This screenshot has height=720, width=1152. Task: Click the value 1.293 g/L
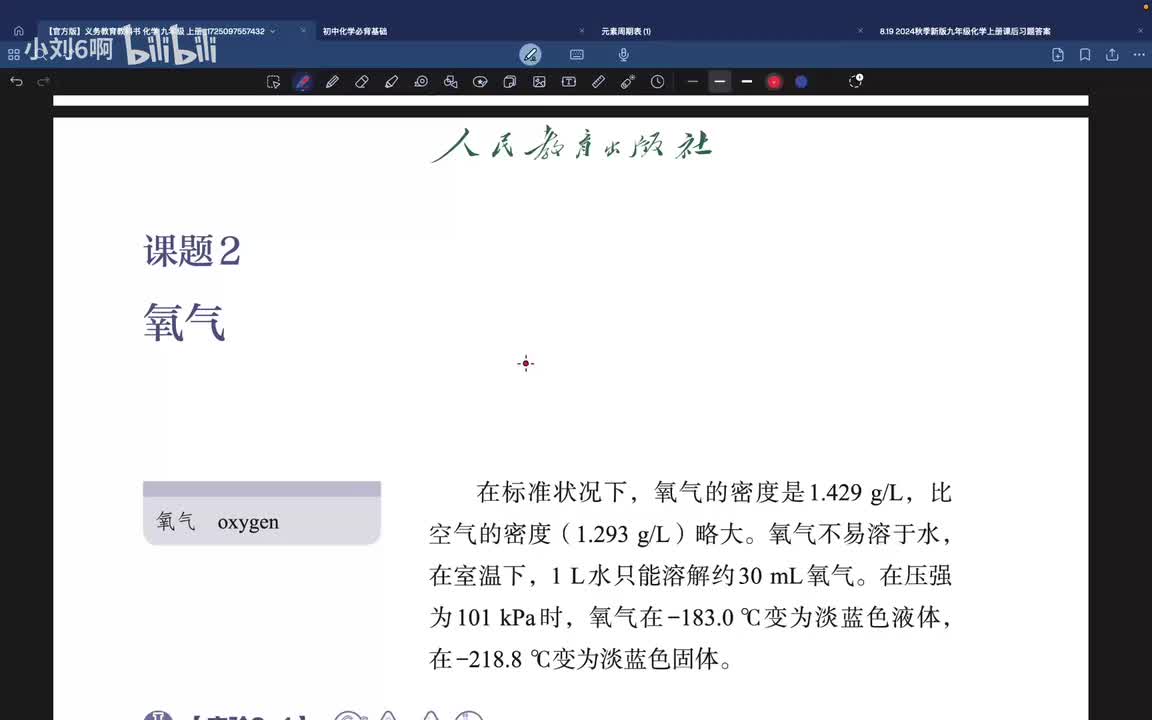coord(623,534)
